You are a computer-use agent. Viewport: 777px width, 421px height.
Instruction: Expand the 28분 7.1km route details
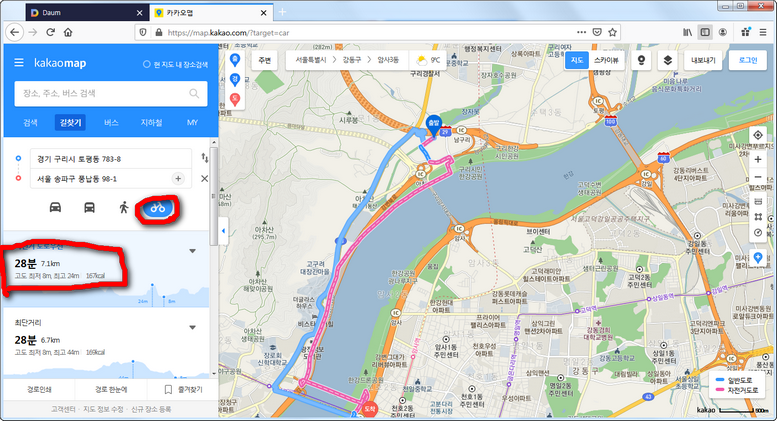point(193,251)
